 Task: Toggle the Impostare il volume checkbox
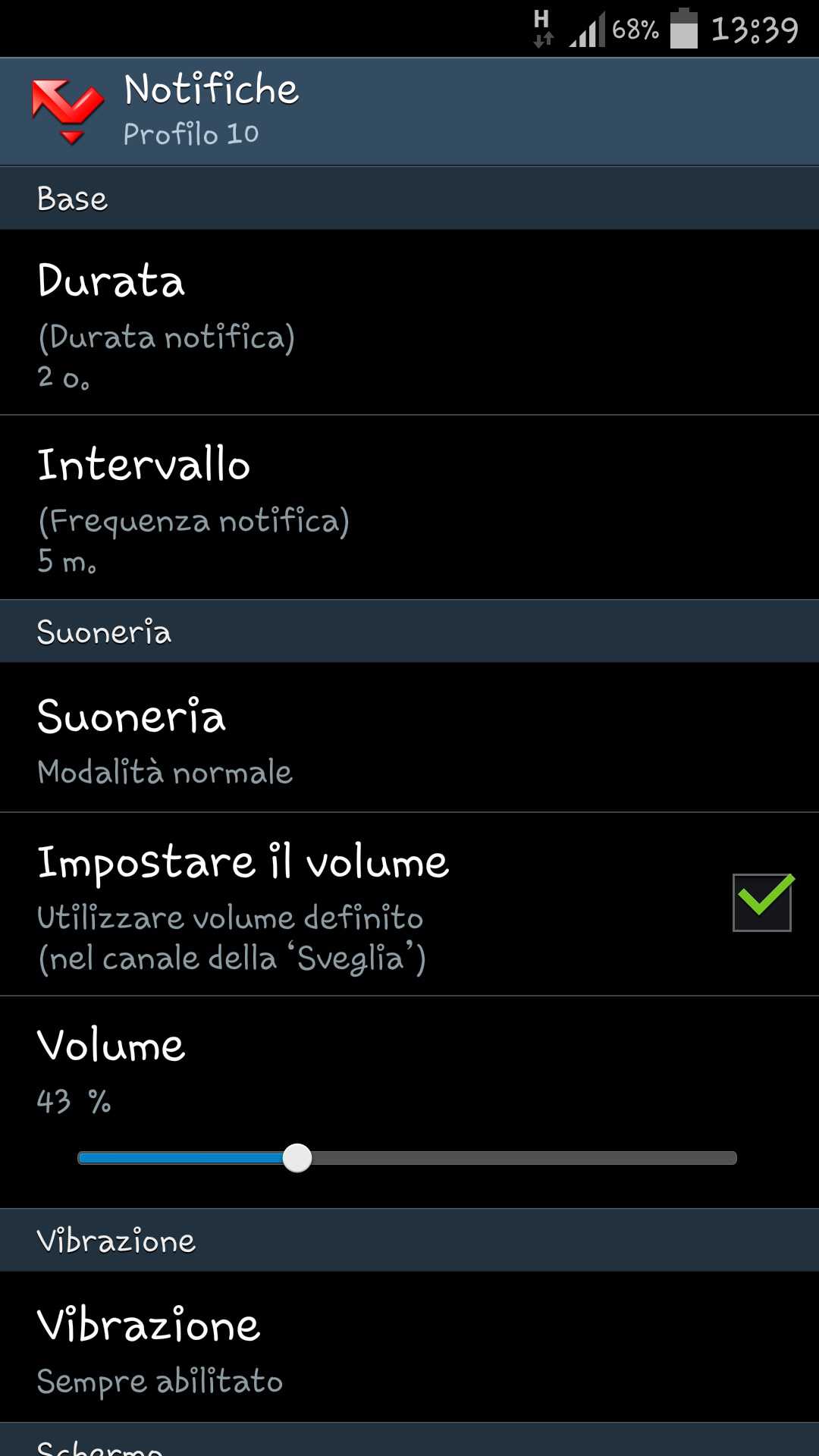(x=762, y=902)
